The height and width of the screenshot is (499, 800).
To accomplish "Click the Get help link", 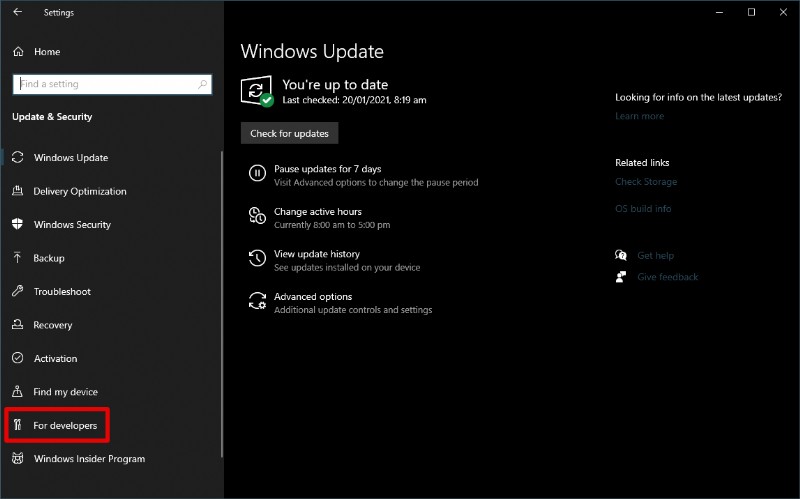I will 655,256.
